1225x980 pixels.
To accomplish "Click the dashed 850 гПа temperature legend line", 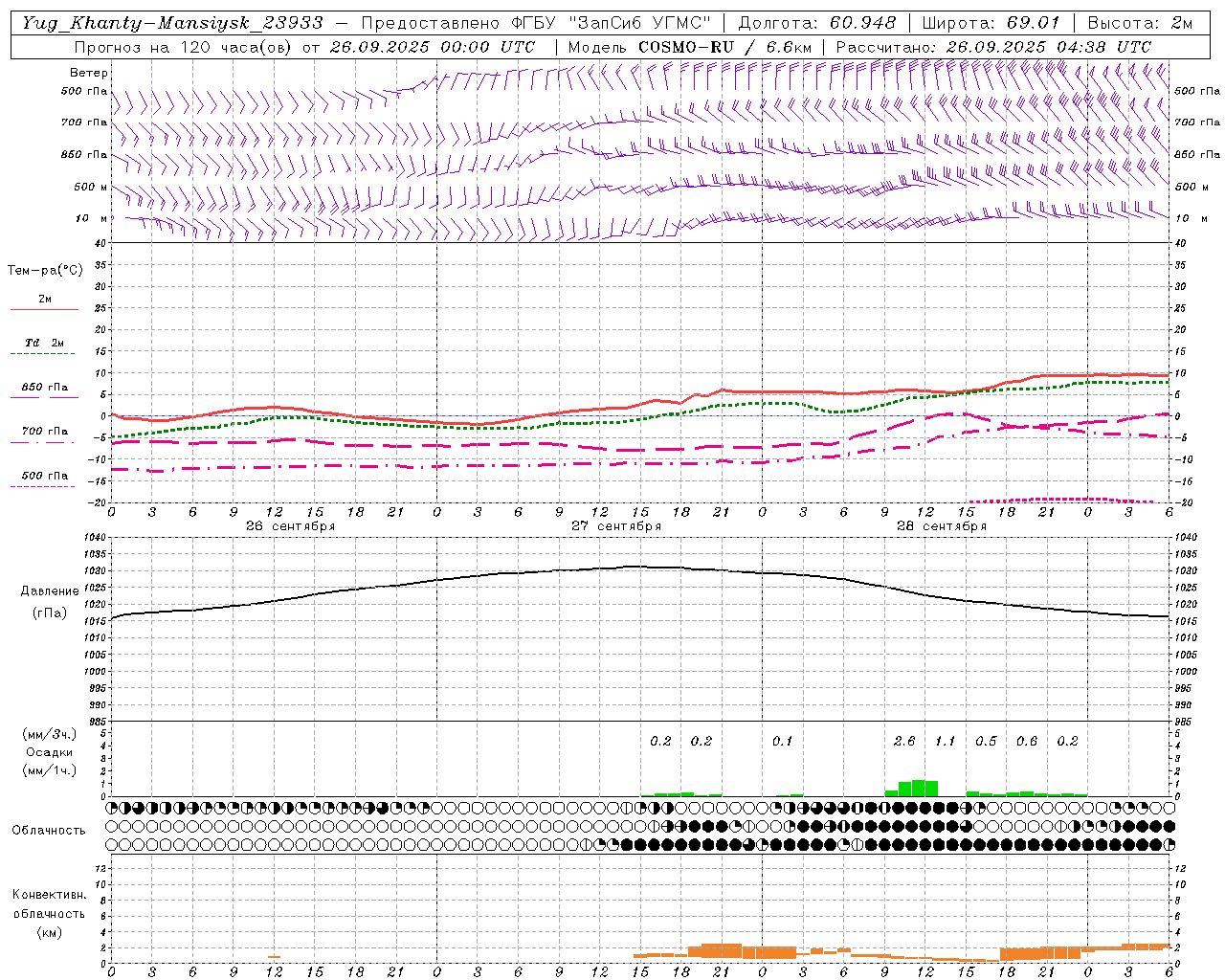I will coord(44,397).
